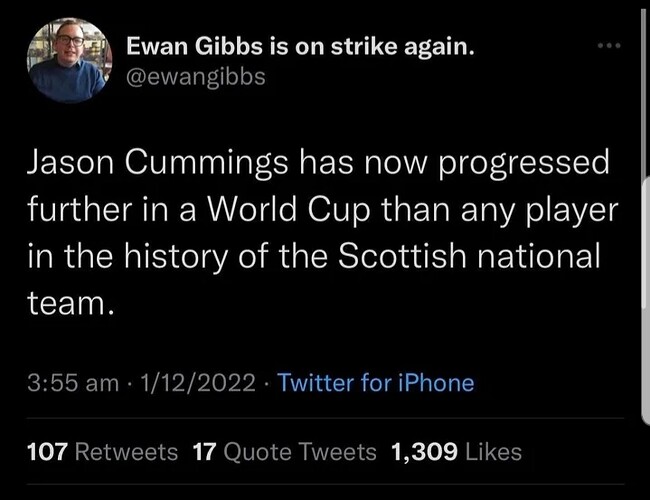Click the word "progressed" in the tweet
This screenshot has height=500, width=650.
(x=524, y=164)
